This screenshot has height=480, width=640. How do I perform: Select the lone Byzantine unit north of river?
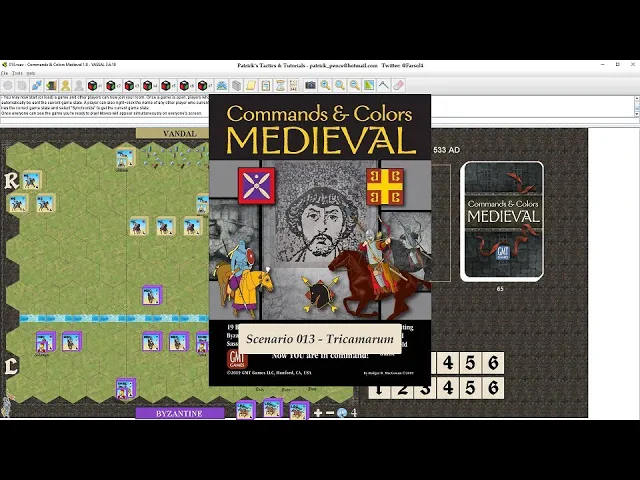(x=153, y=296)
